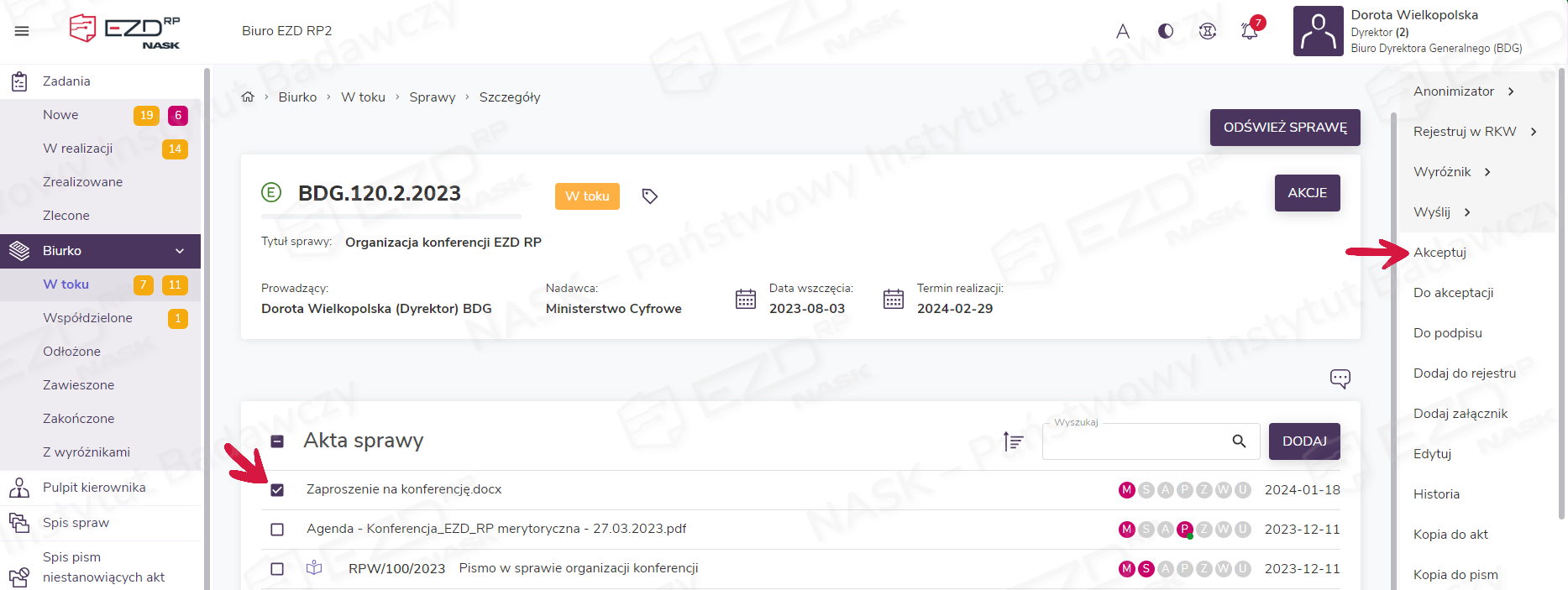Click the sort order icon in Akta sprawy
Screen dimensions: 1568x590
pyautogui.click(x=1013, y=441)
